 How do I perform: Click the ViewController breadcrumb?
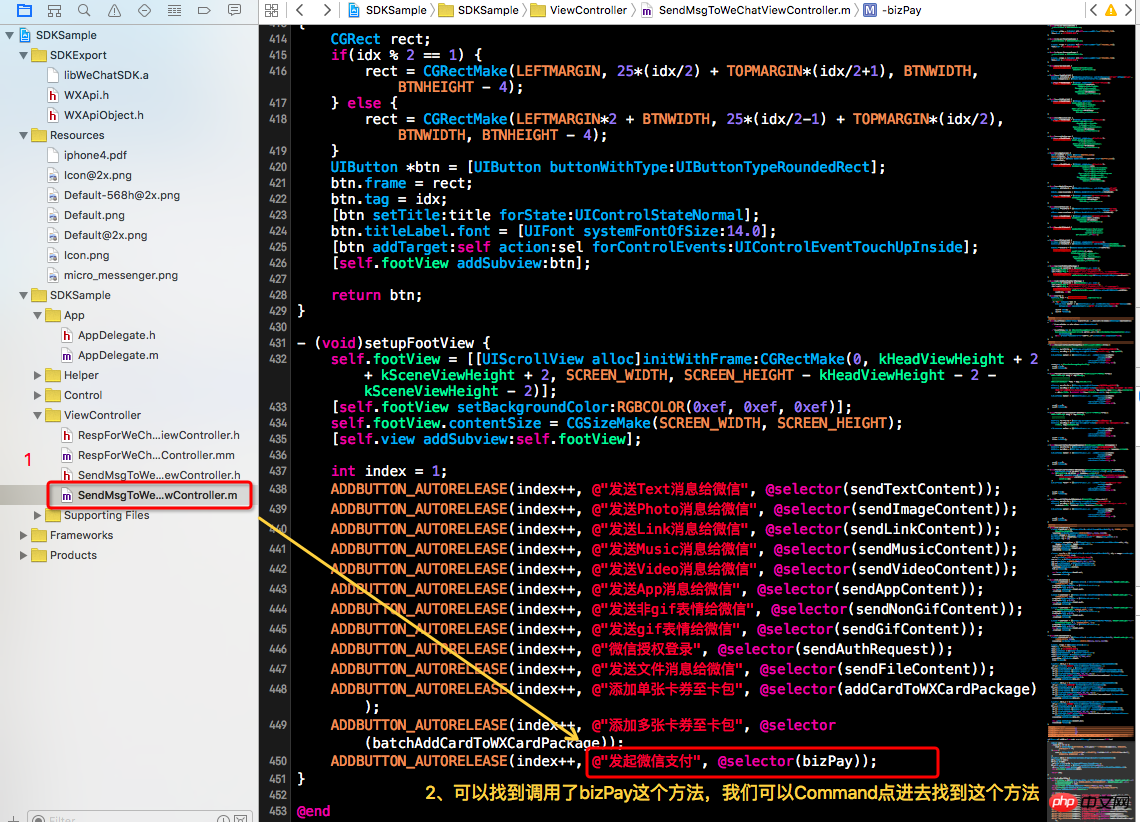click(x=579, y=10)
